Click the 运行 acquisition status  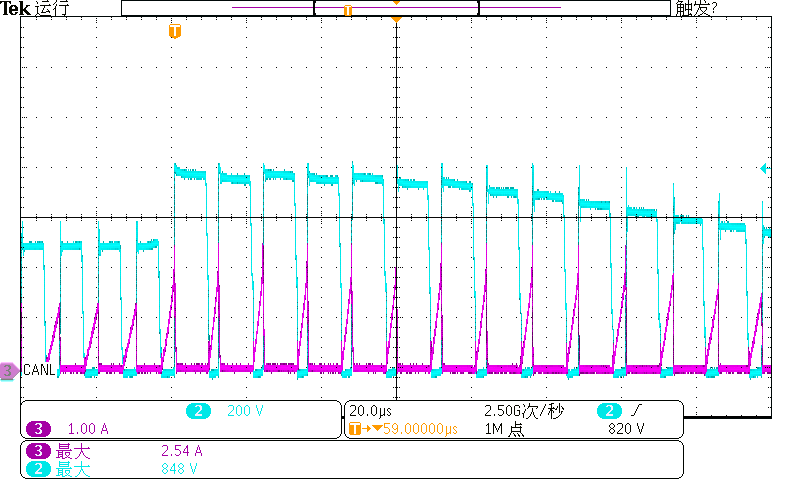[x=52, y=9]
